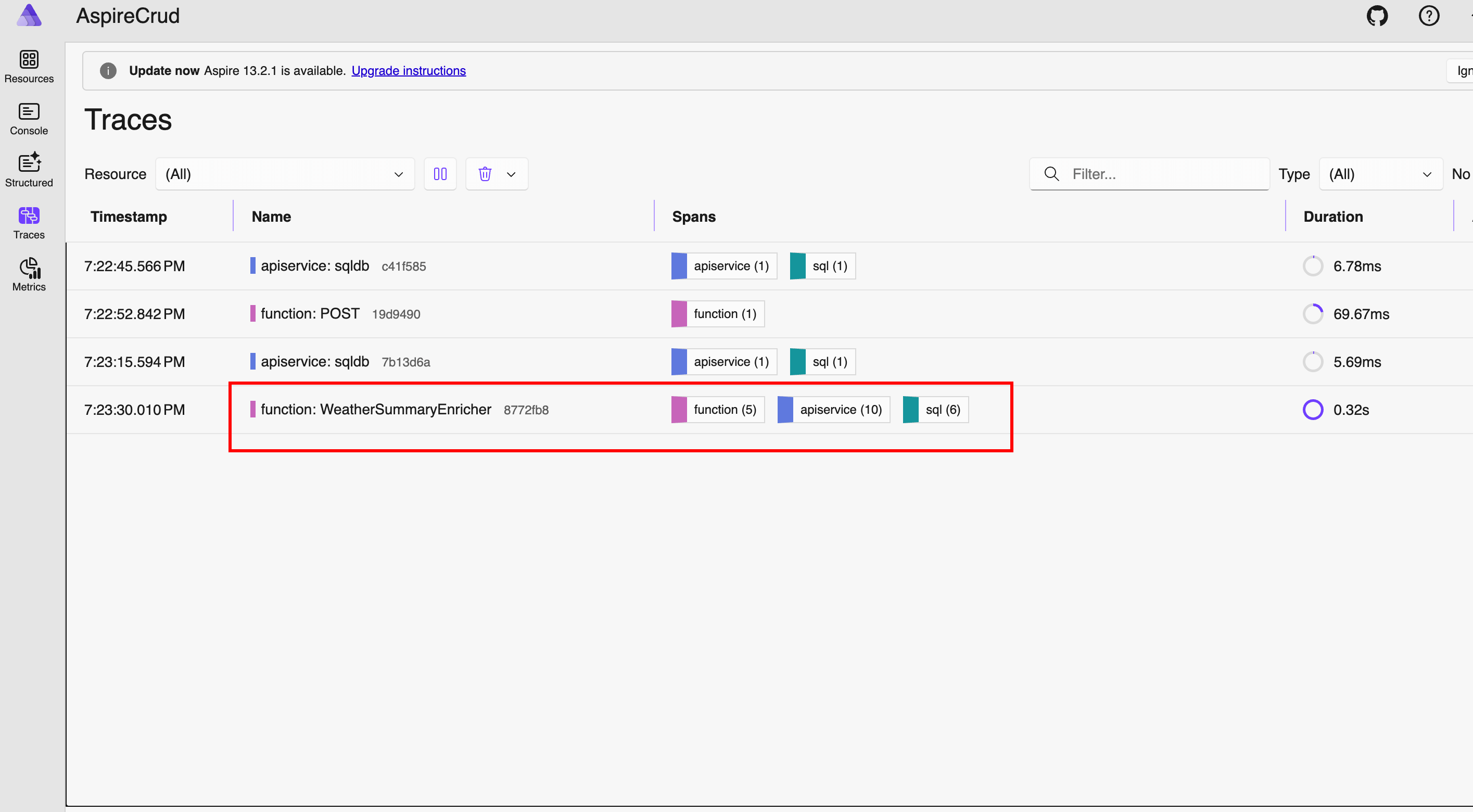Pause incoming traces with pause button
Image resolution: width=1473 pixels, height=812 pixels.
pos(440,174)
